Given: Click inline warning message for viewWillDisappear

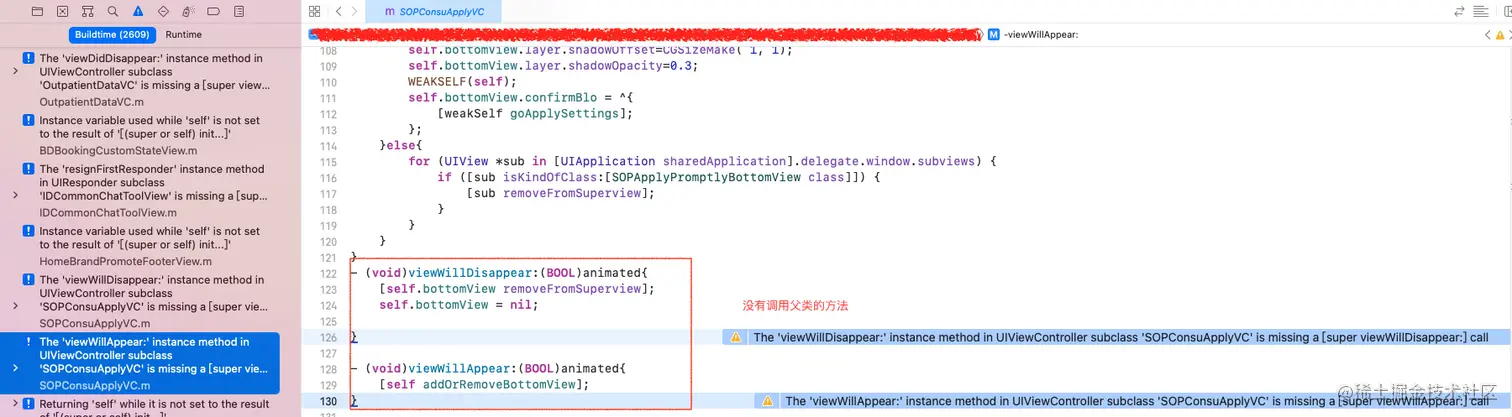Looking at the screenshot, I should coord(1120,338).
